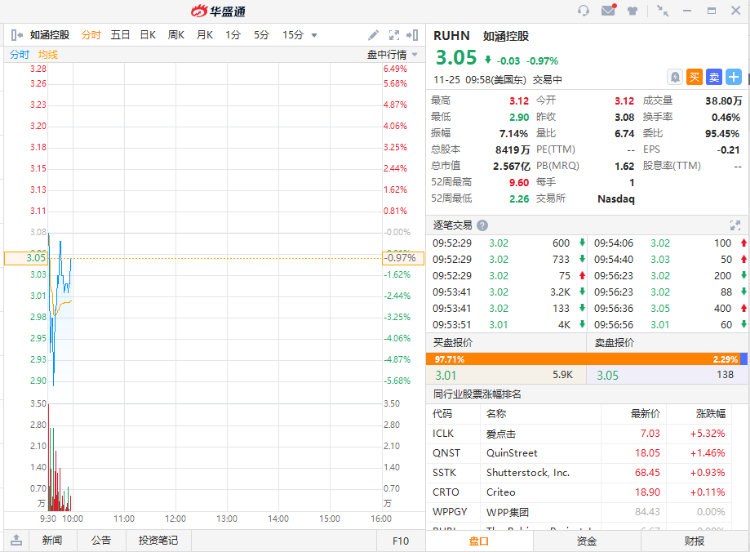Open the messages envelope icon

(x=608, y=11)
